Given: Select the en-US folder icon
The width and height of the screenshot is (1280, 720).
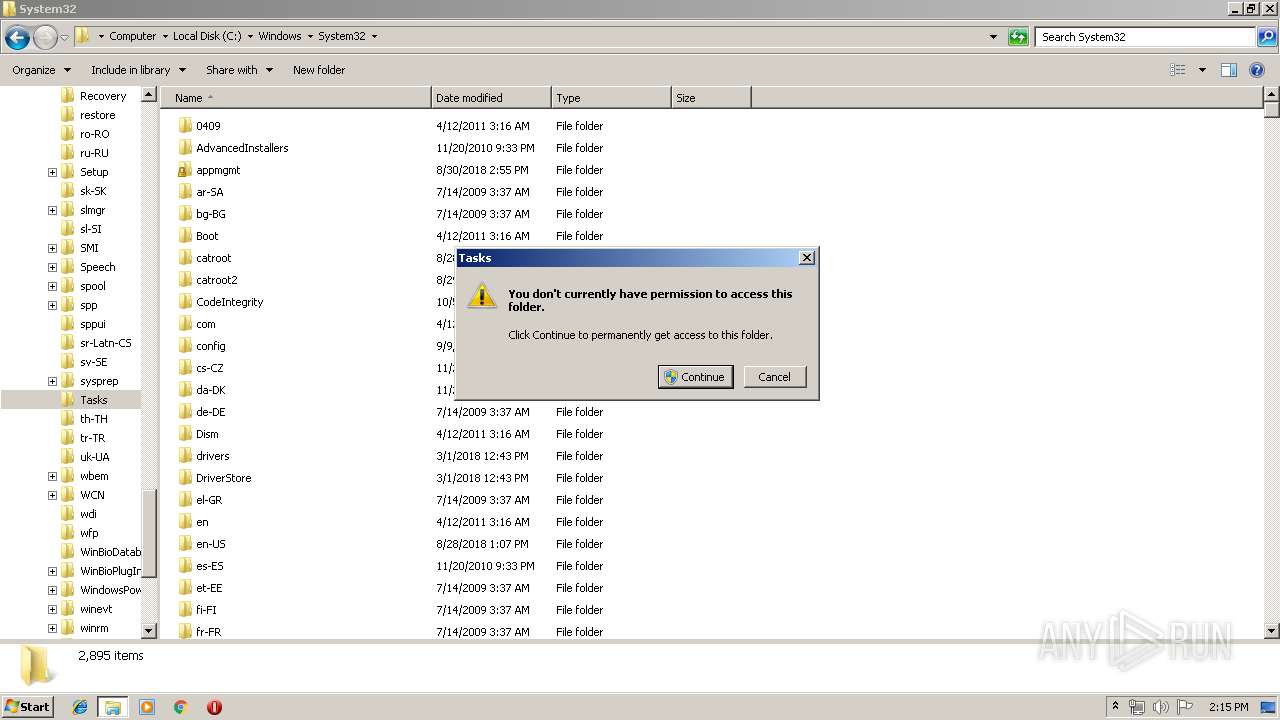Looking at the screenshot, I should [x=184, y=544].
